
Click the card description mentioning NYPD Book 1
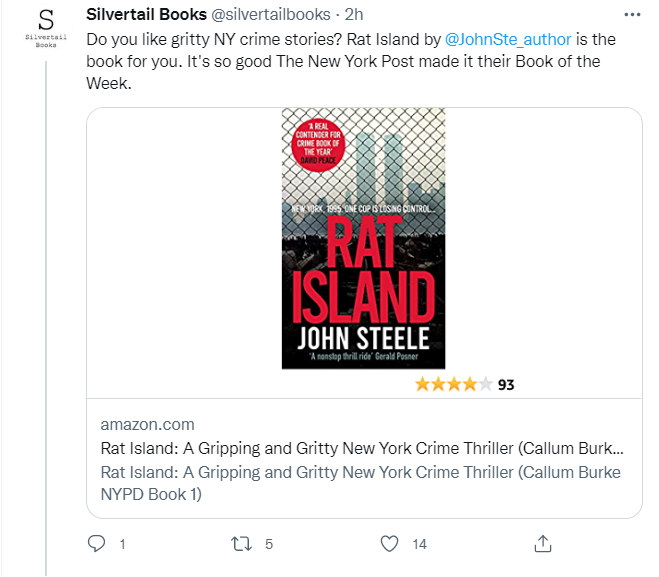360,483
